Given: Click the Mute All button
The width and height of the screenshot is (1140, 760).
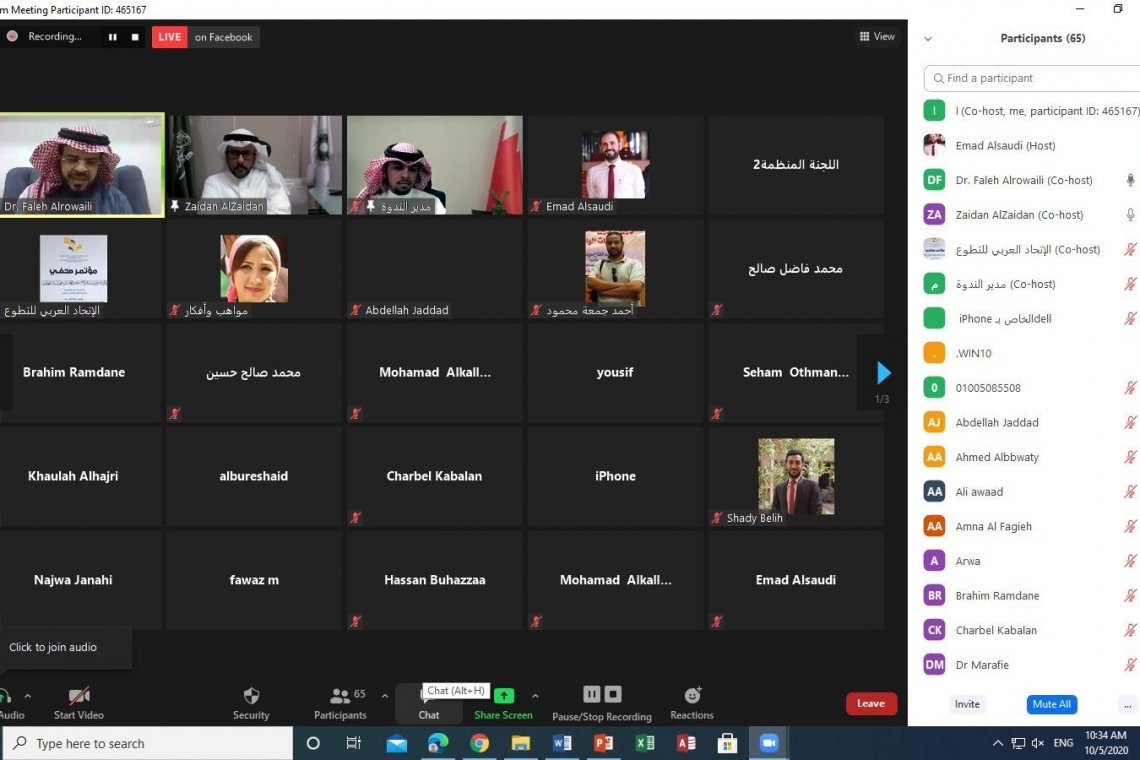Looking at the screenshot, I should point(1051,704).
